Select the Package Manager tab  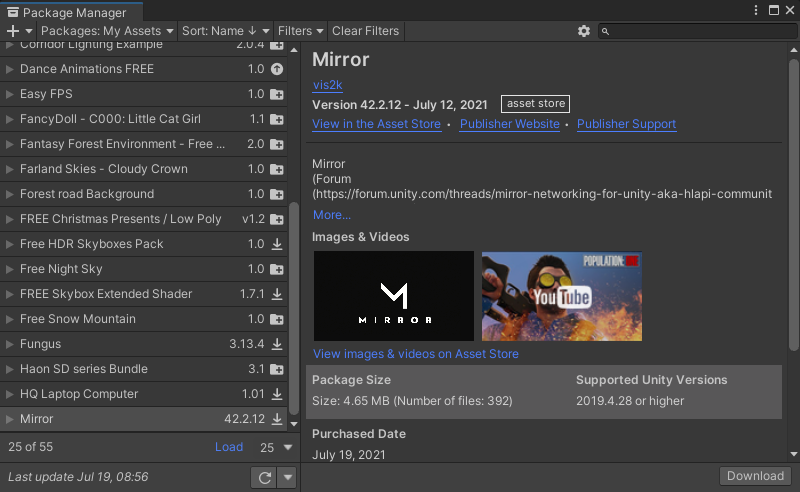[71, 12]
